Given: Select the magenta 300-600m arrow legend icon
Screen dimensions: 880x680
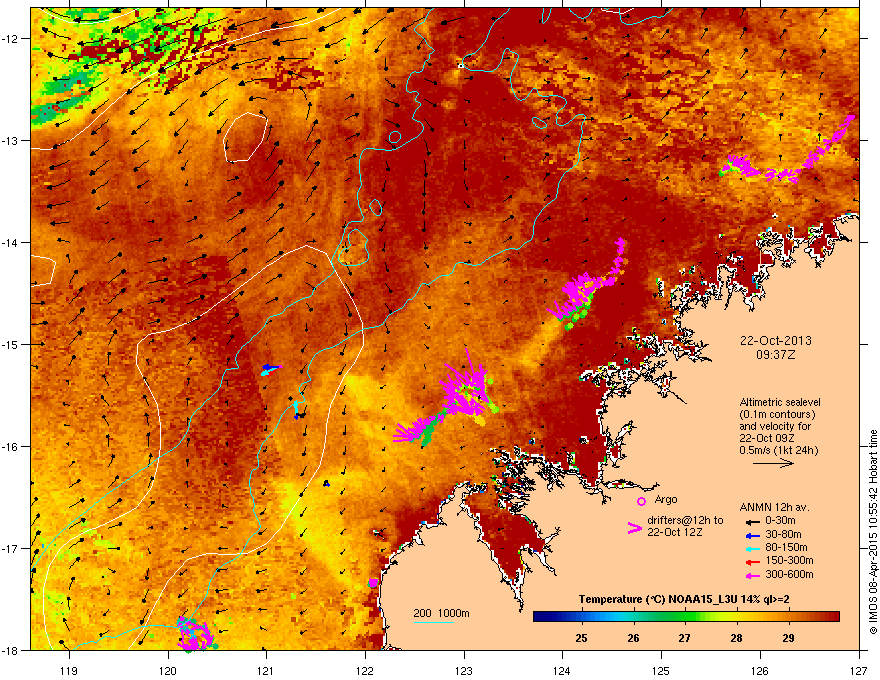Looking at the screenshot, I should (753, 575).
